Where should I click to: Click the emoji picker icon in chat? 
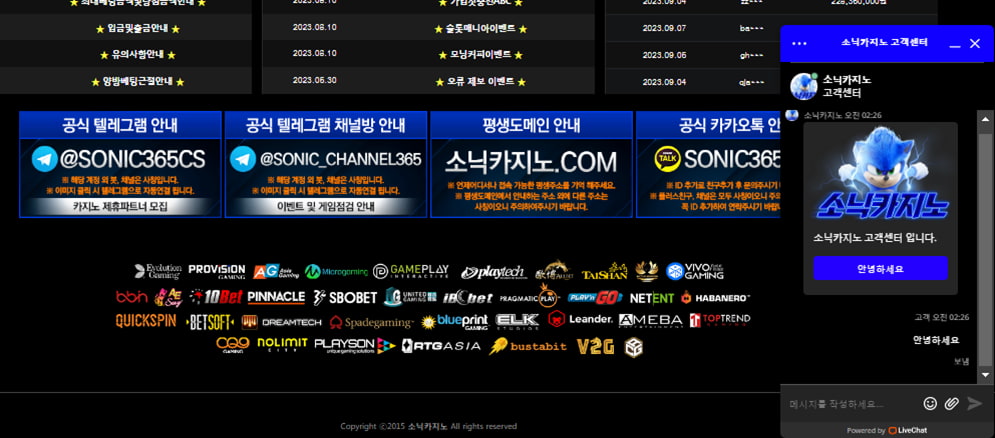coord(930,403)
